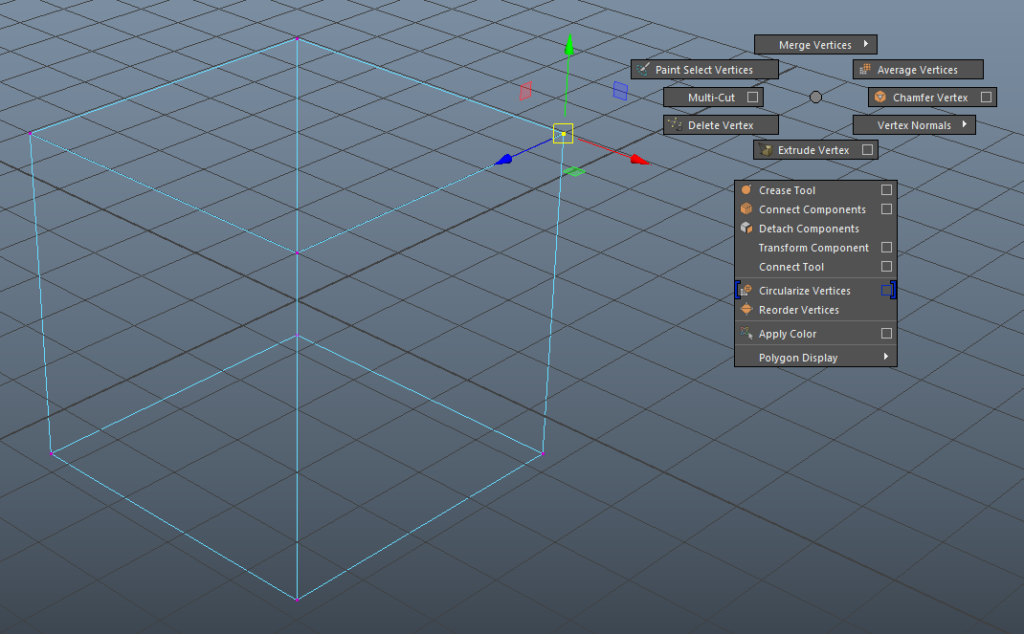Select the Transform Component menu entry
Viewport: 1024px width, 634px height.
click(816, 247)
